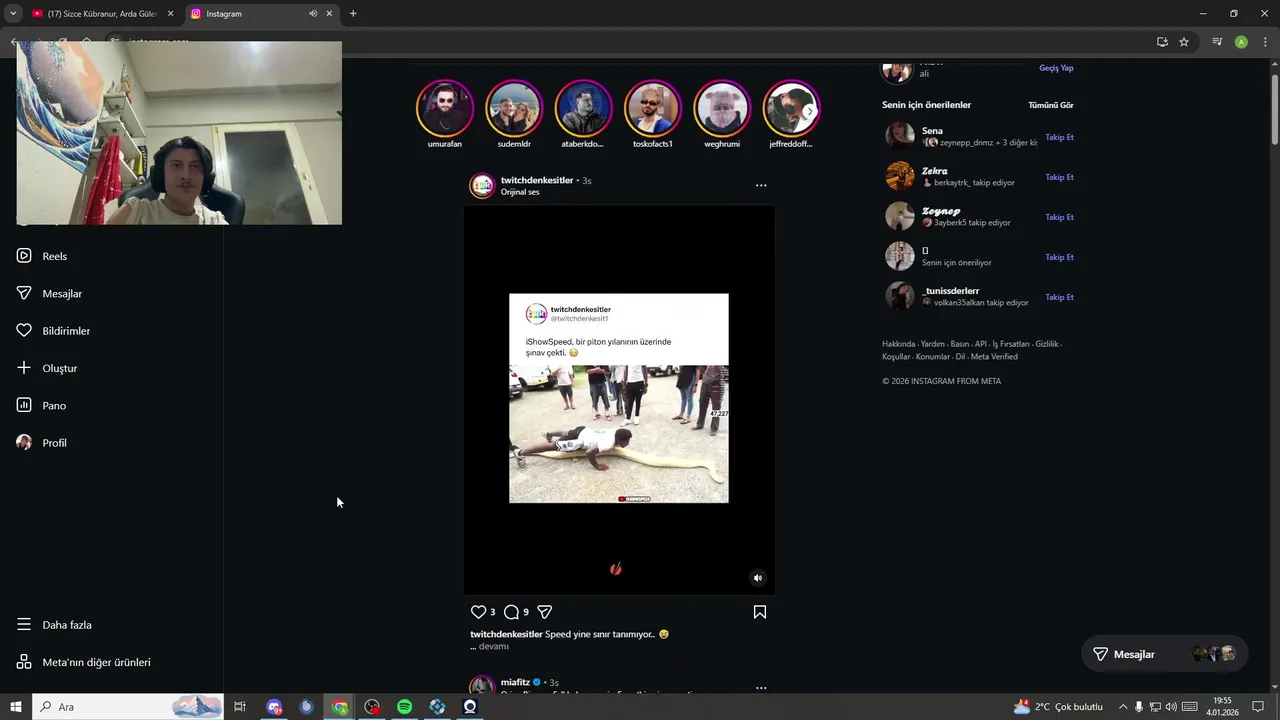Image resolution: width=1280 pixels, height=720 pixels.
Task: Open Task View on the taskbar
Action: pyautogui.click(x=240, y=707)
